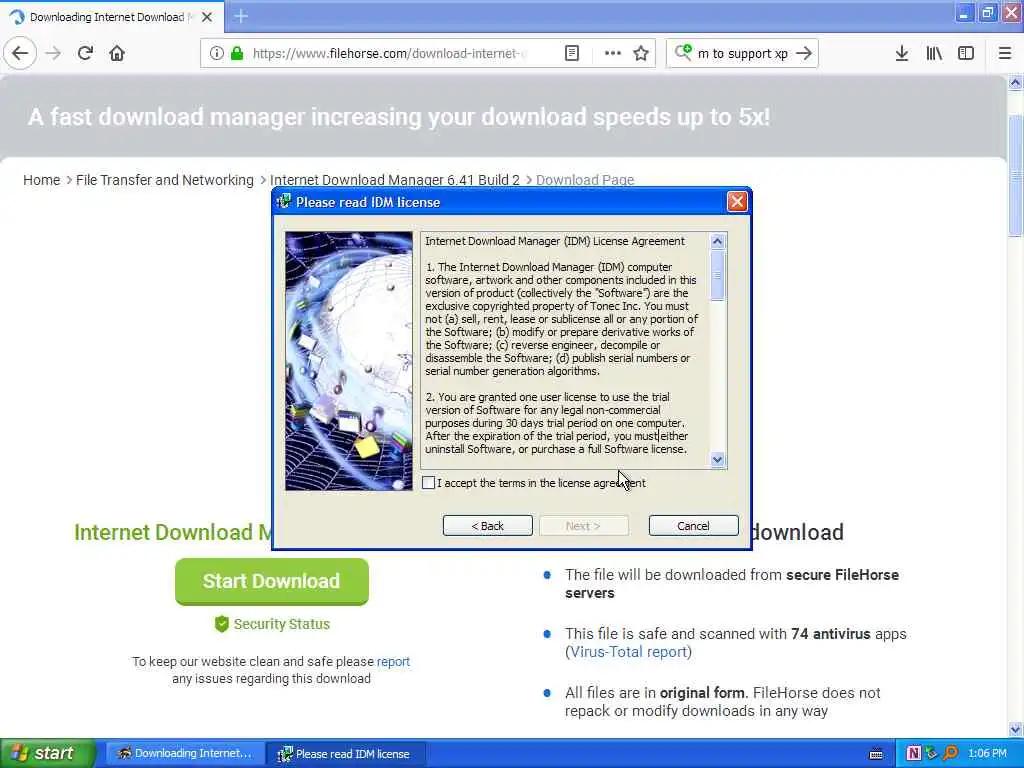Close the IDM license dialog with the X button
Image resolution: width=1024 pixels, height=768 pixels.
(x=737, y=202)
